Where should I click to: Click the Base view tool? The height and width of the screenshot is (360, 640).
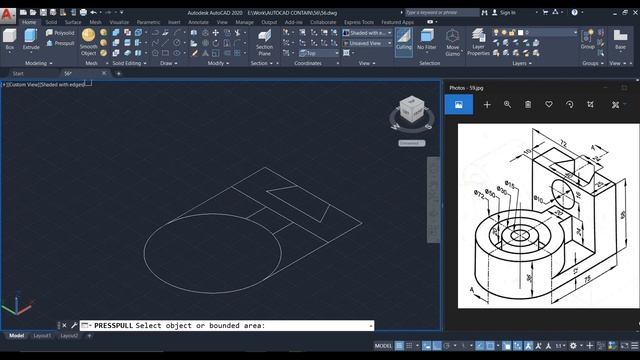pyautogui.click(x=620, y=40)
